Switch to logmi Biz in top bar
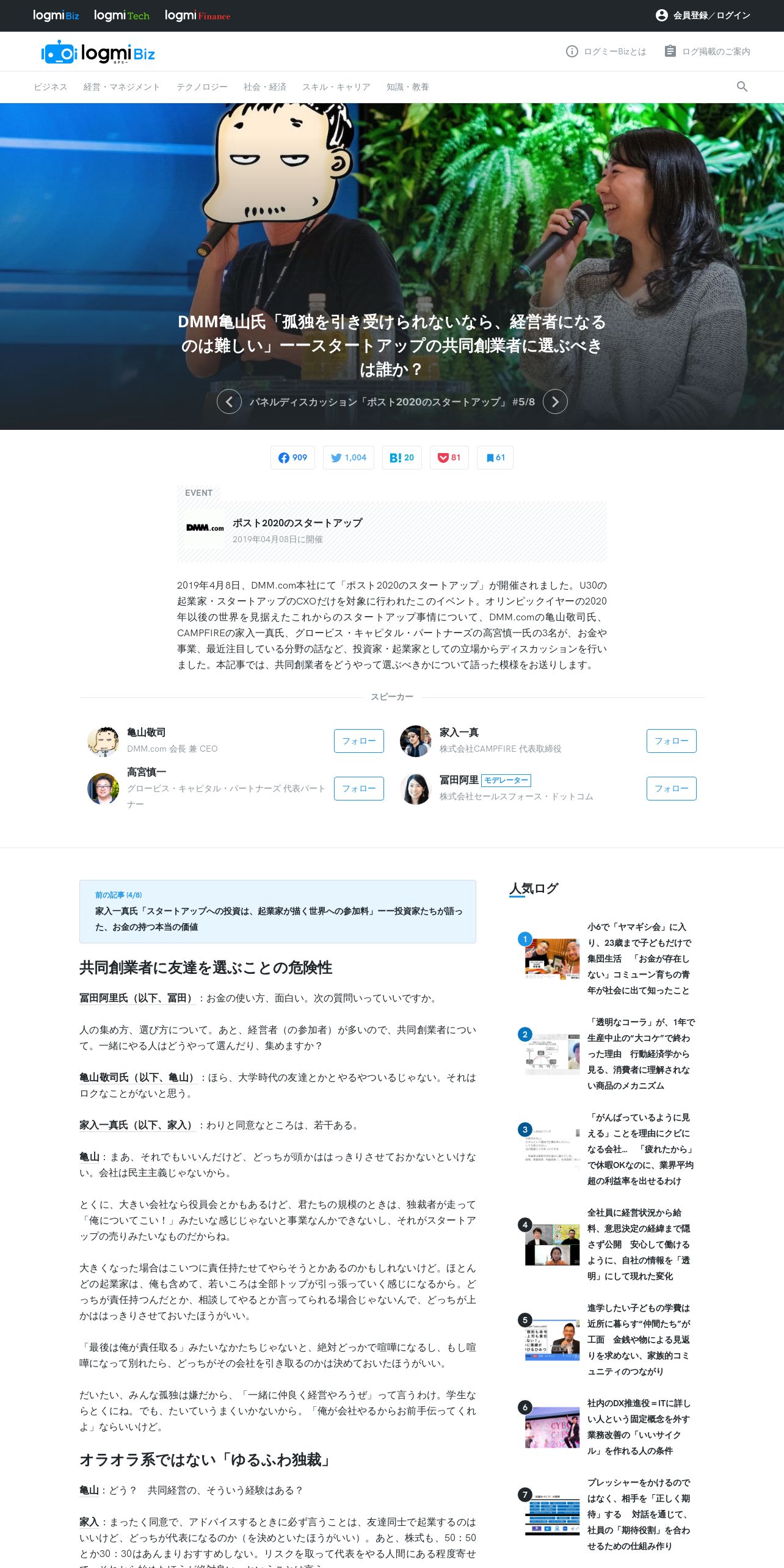The width and height of the screenshot is (784, 1568). (x=56, y=15)
